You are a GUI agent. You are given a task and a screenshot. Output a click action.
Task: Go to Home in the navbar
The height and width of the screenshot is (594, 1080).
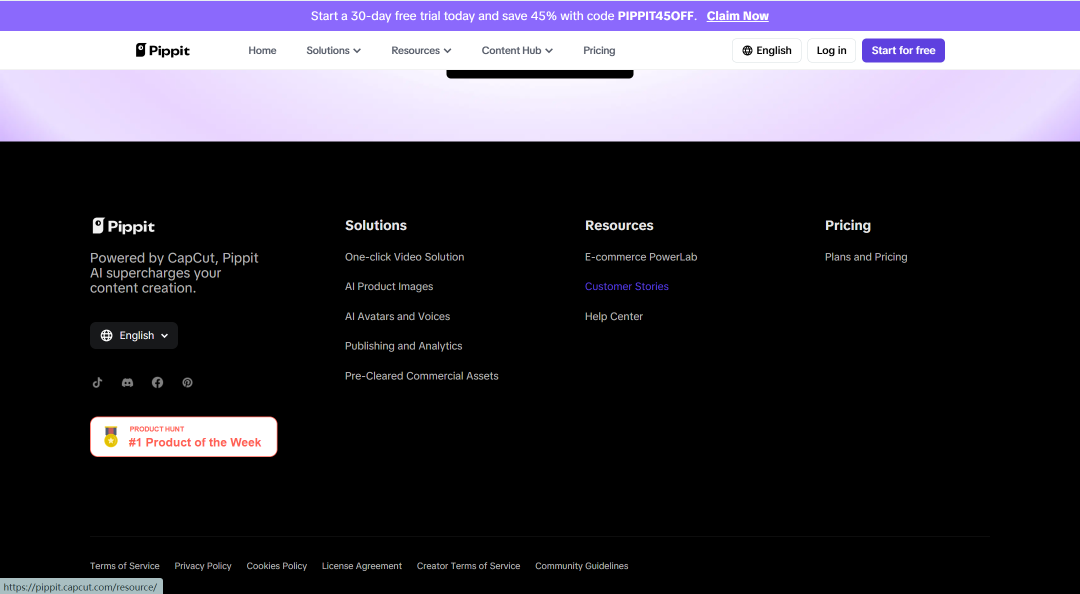pos(262,50)
